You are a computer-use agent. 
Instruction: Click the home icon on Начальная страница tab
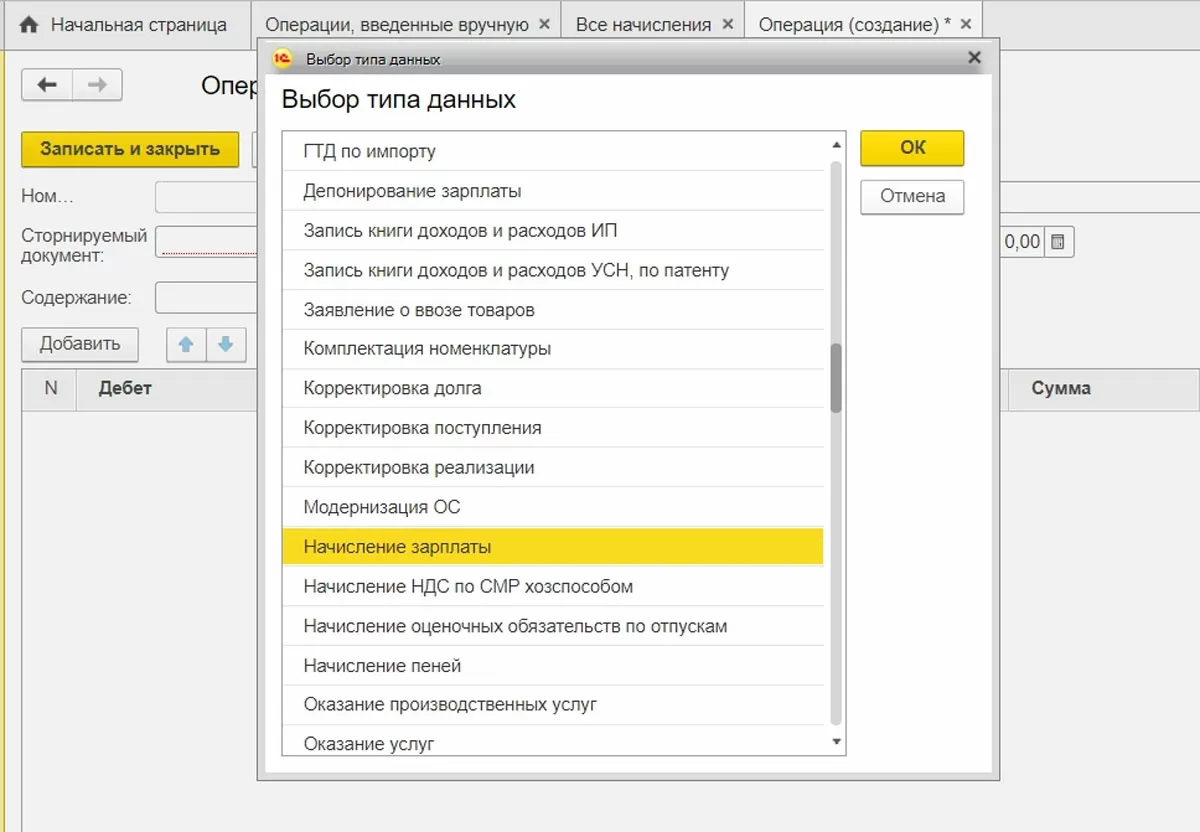(x=28, y=25)
